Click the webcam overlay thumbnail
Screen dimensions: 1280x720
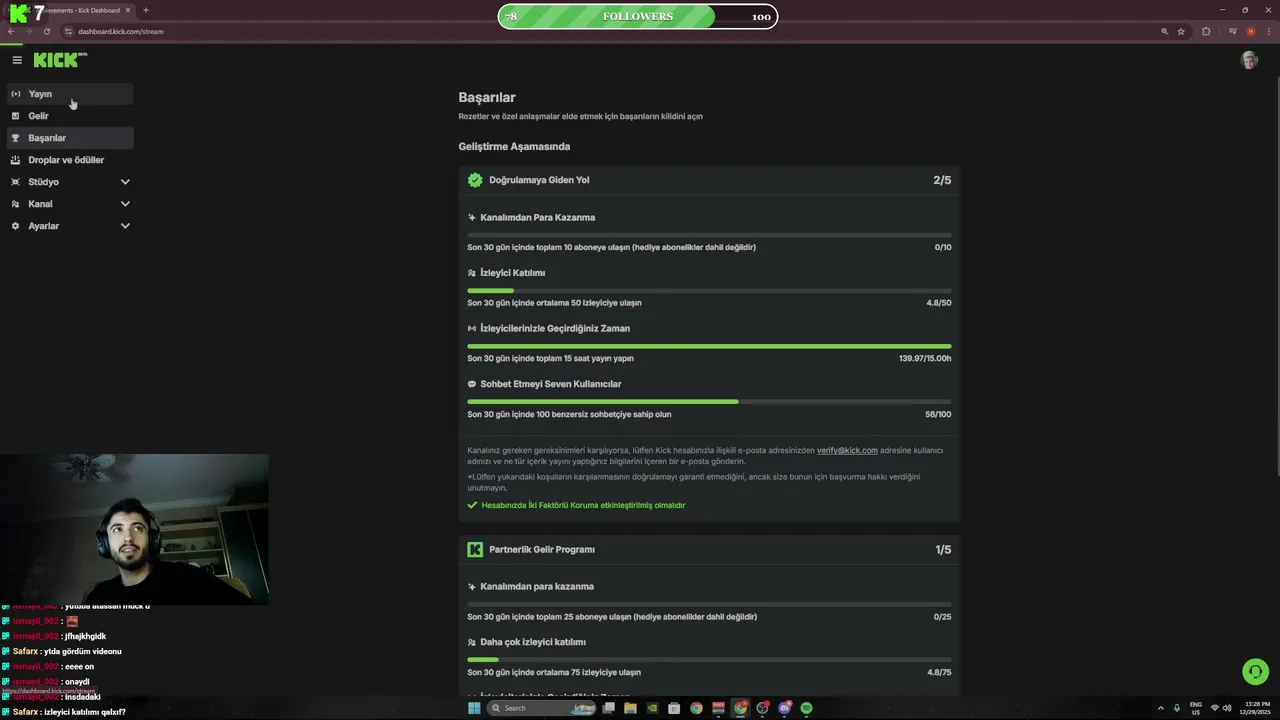click(x=134, y=529)
